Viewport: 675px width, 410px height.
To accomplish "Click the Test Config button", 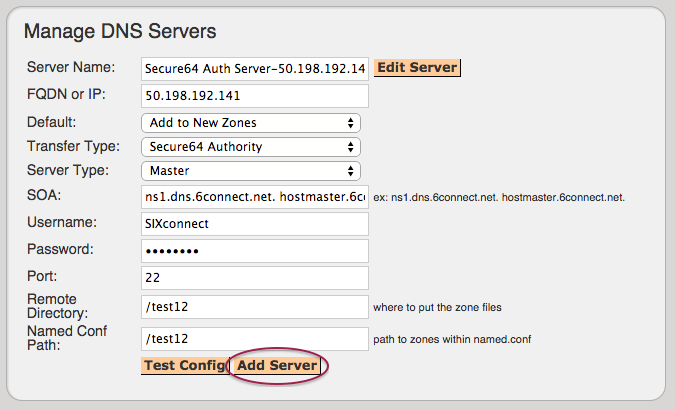I will click(x=184, y=365).
